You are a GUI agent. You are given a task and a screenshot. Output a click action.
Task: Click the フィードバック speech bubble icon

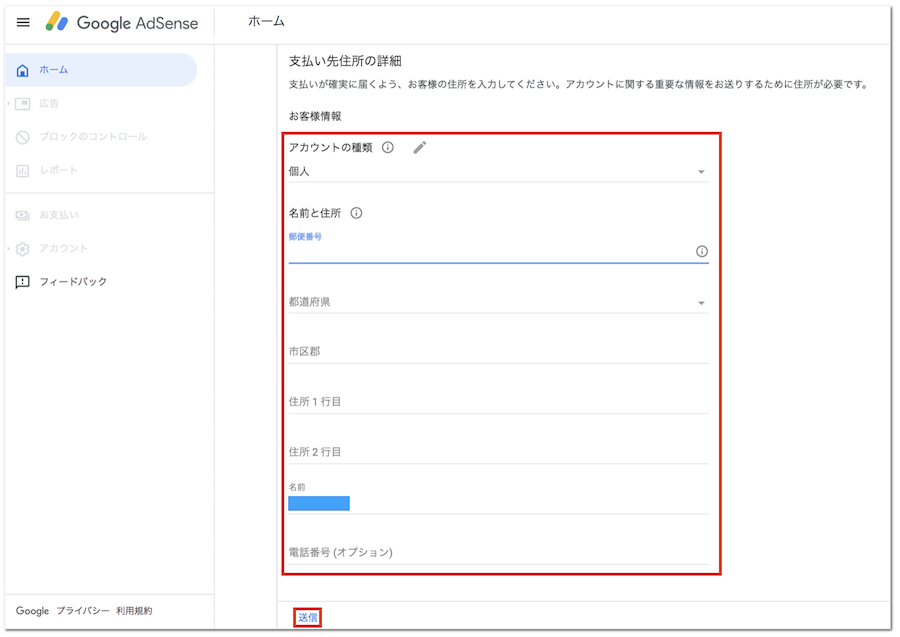(x=23, y=282)
